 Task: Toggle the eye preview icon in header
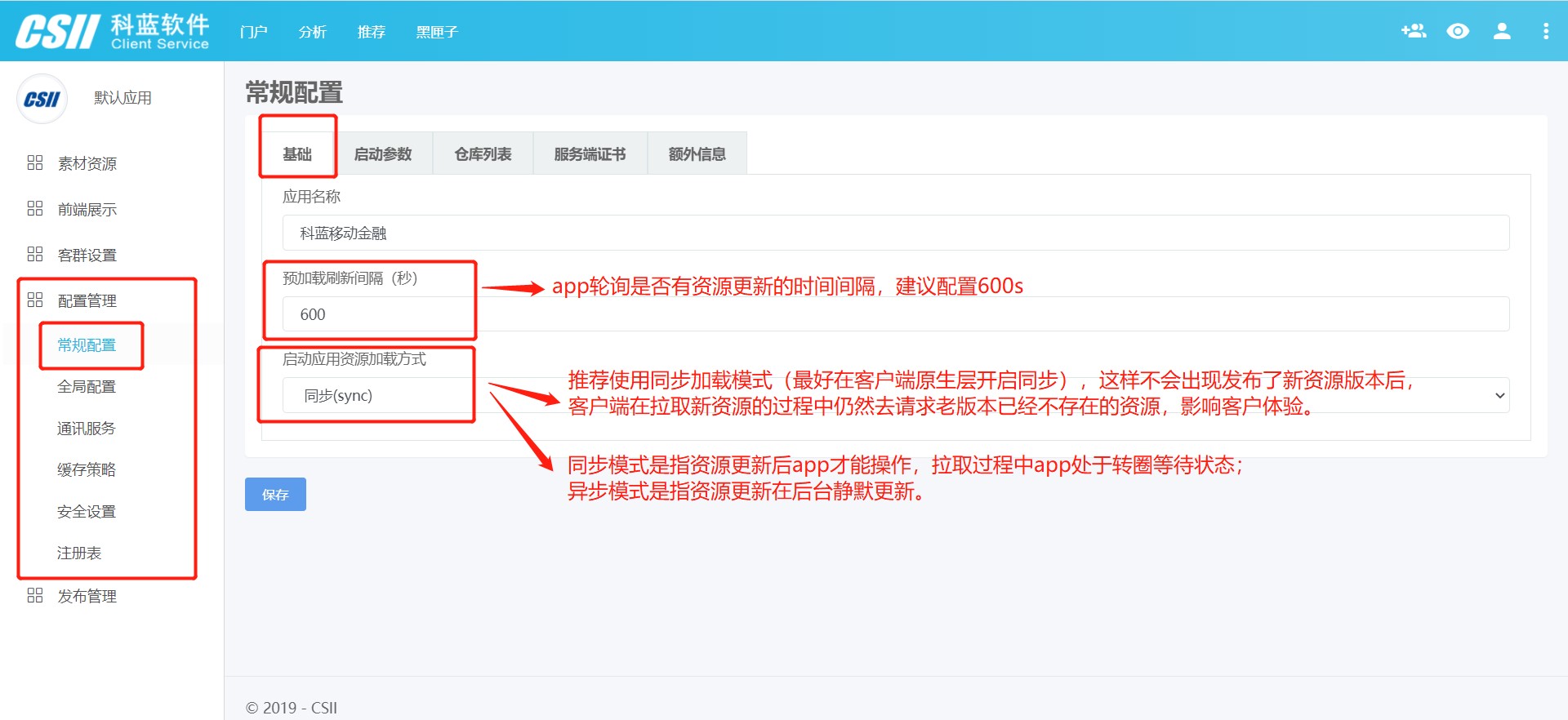[1458, 31]
